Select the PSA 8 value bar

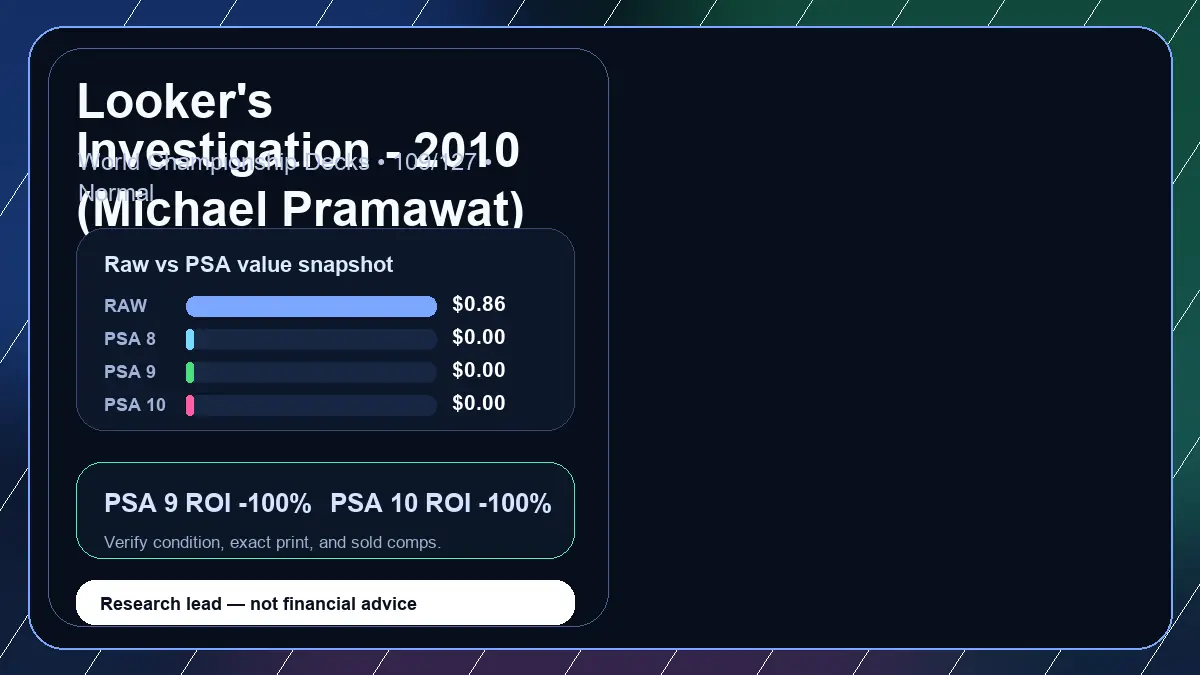[311, 339]
